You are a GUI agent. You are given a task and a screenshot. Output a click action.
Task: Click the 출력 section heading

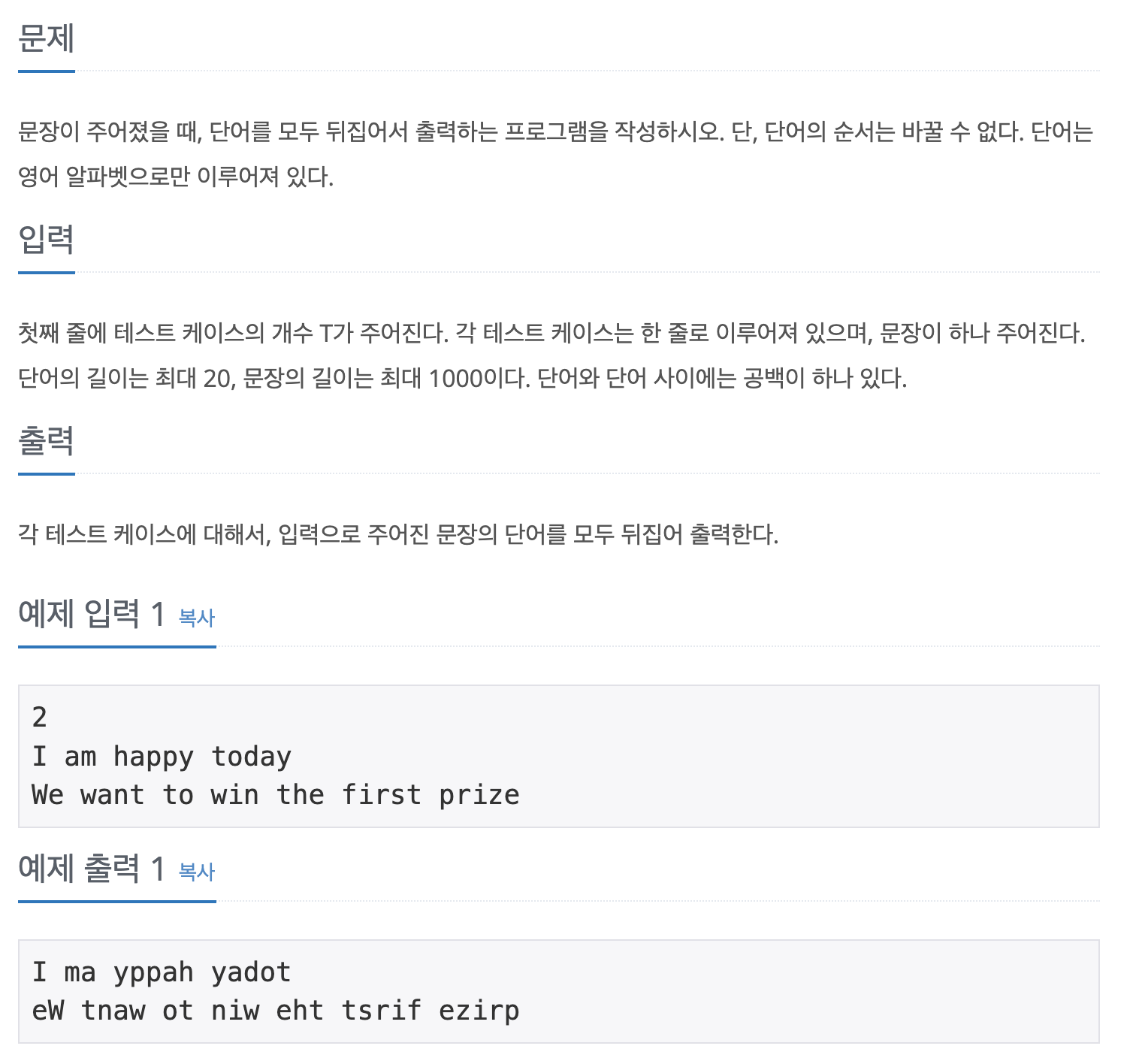[x=46, y=441]
